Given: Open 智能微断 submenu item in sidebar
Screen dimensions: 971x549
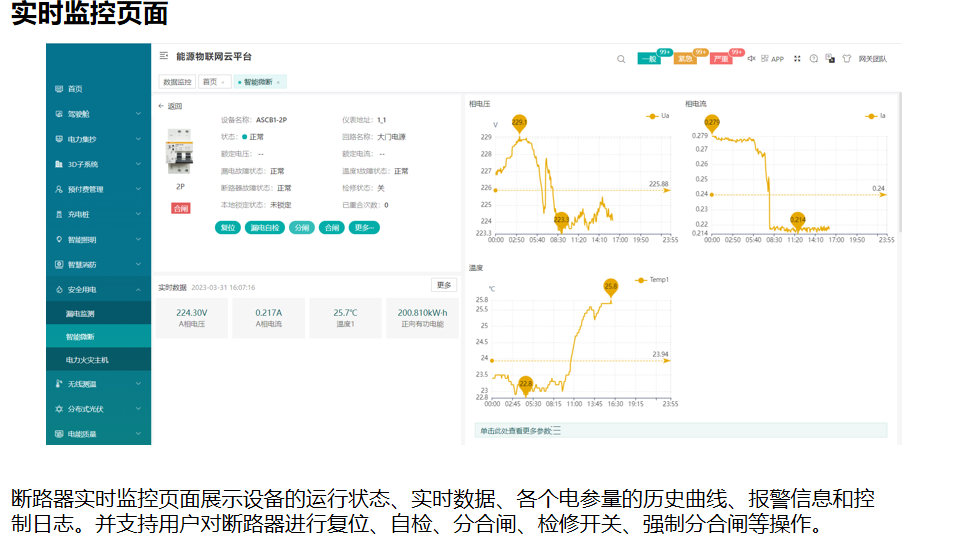Looking at the screenshot, I should [98, 336].
